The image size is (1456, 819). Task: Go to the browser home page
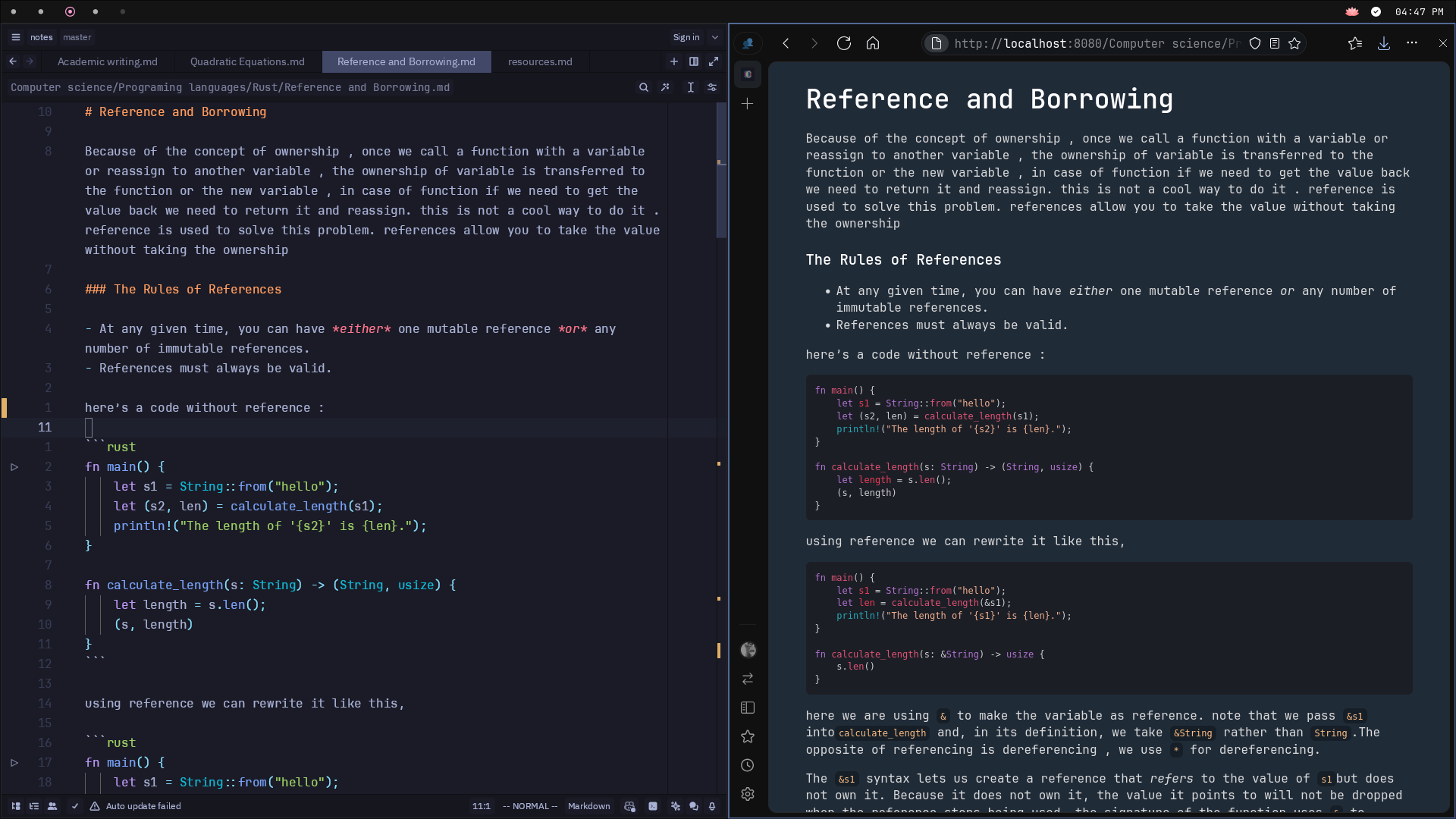pyautogui.click(x=873, y=43)
